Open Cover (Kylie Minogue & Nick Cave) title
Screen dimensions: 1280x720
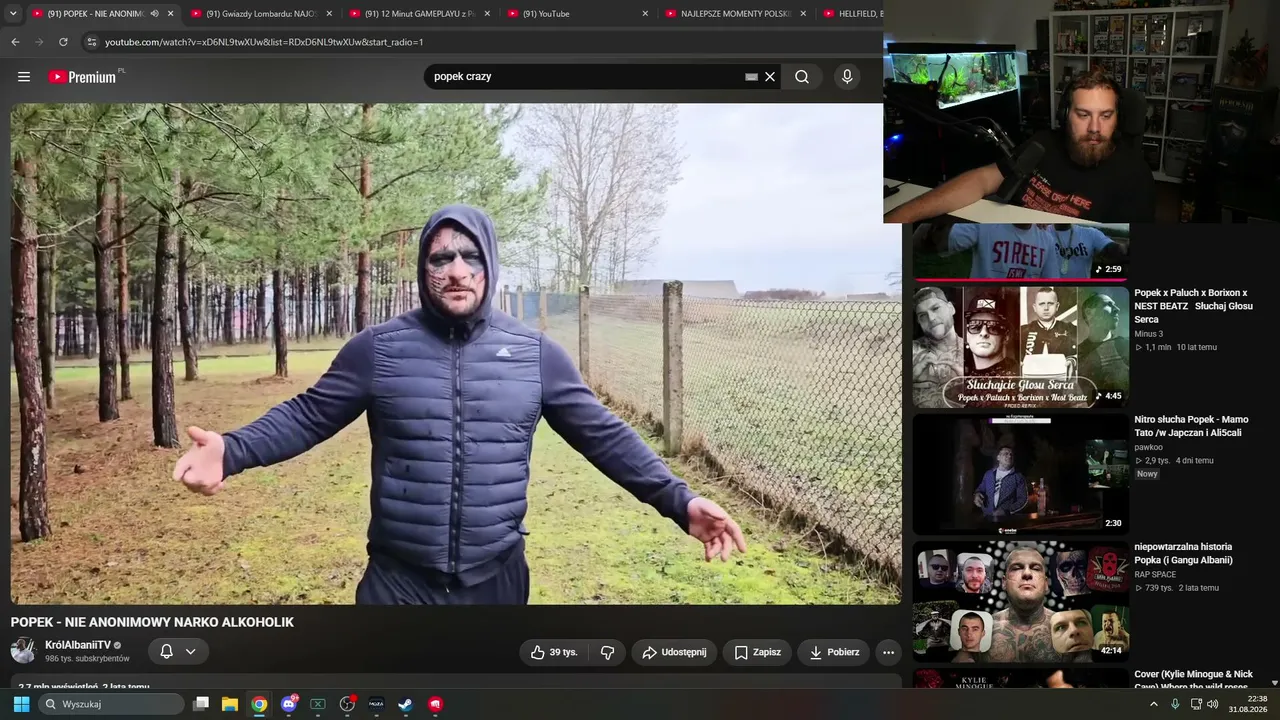[x=1194, y=680]
